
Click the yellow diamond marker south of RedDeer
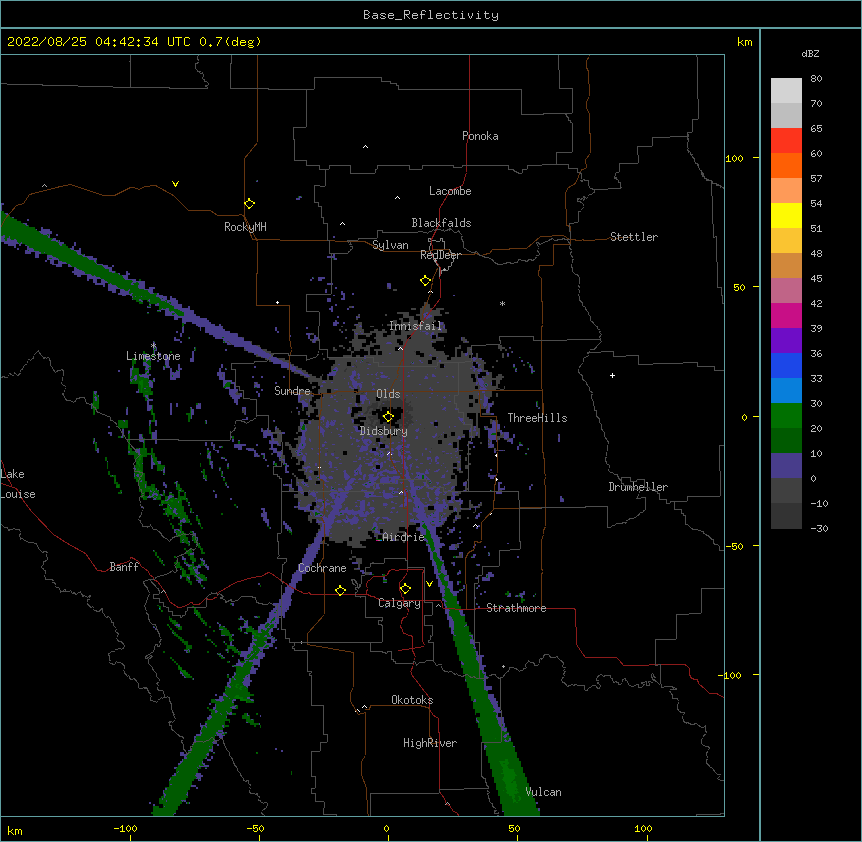coord(426,281)
